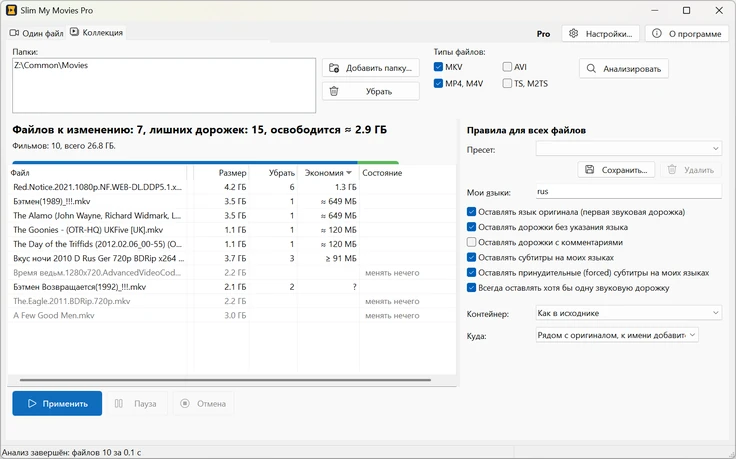
Task: Select the Red.Notice.2021.1080p file row
Action: 232,187
